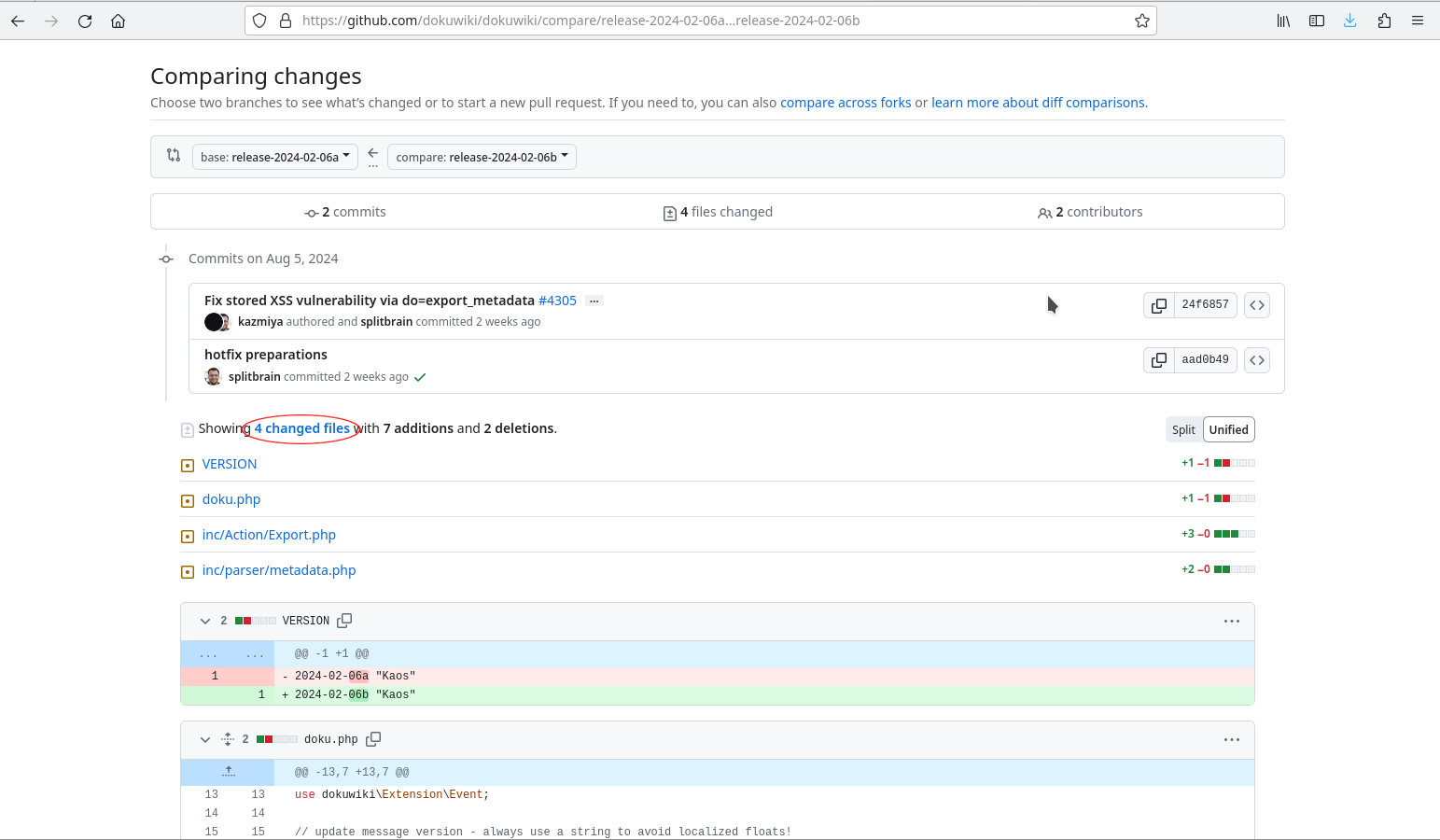Viewport: 1440px width, 840px height.
Task: Browse repository at commit aad0b49
Action: 1256,360
